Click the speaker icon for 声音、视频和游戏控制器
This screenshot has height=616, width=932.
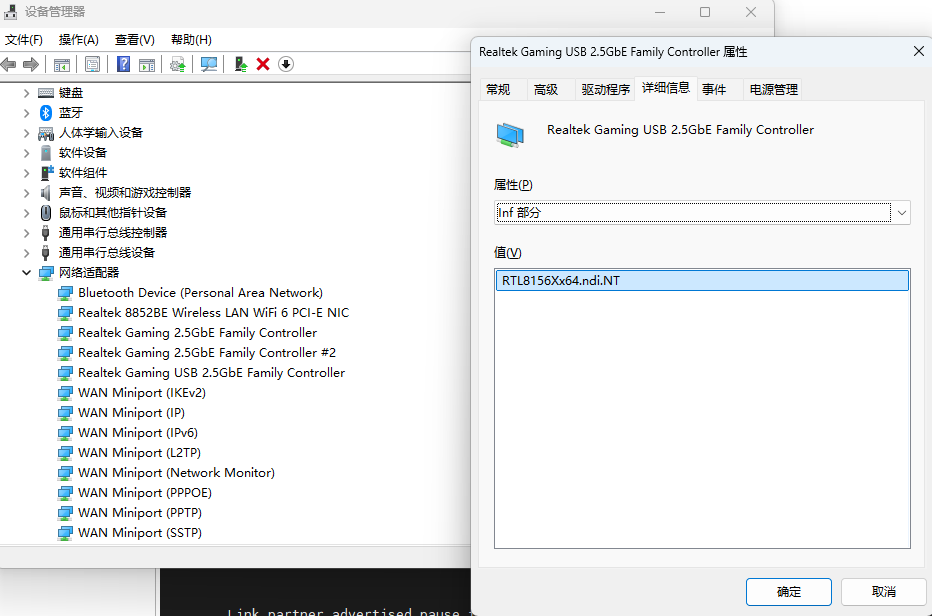pyautogui.click(x=46, y=193)
